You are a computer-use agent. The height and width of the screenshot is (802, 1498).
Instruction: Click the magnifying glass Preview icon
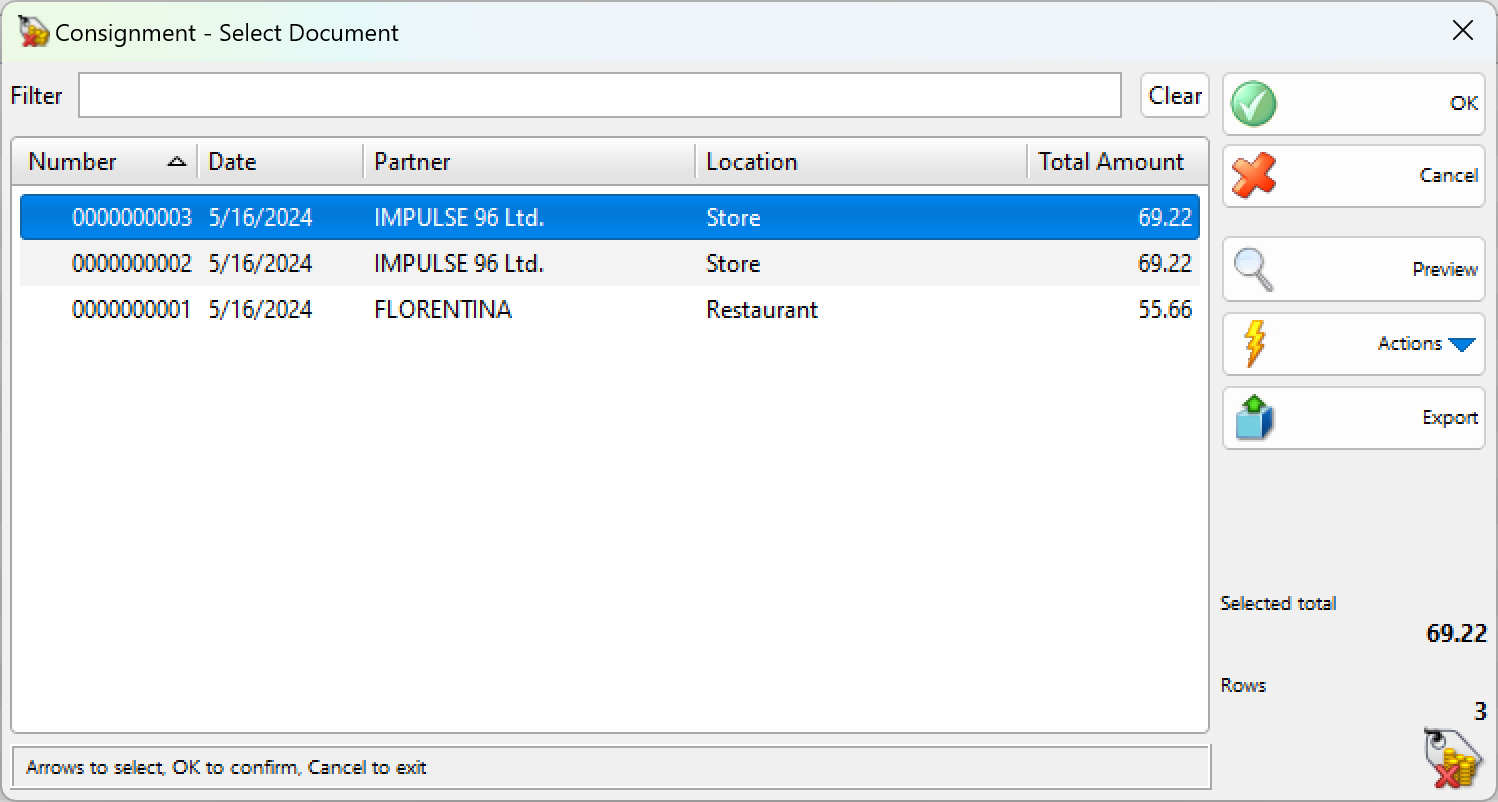point(1253,269)
